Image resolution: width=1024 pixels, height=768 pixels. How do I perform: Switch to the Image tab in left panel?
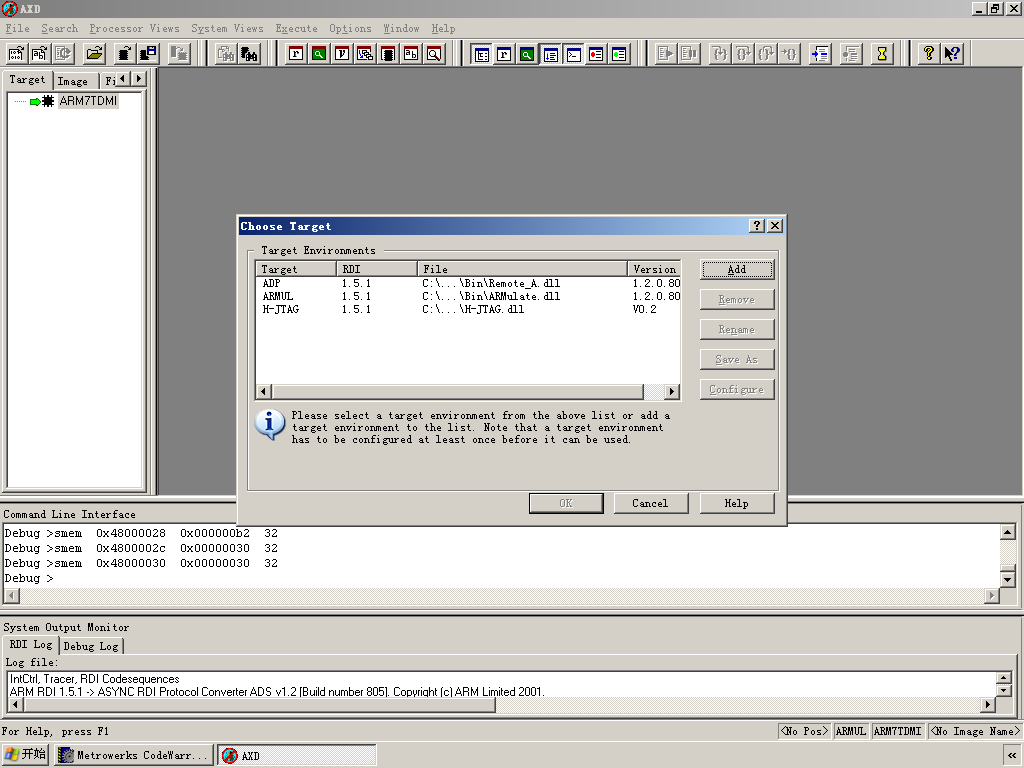click(72, 81)
